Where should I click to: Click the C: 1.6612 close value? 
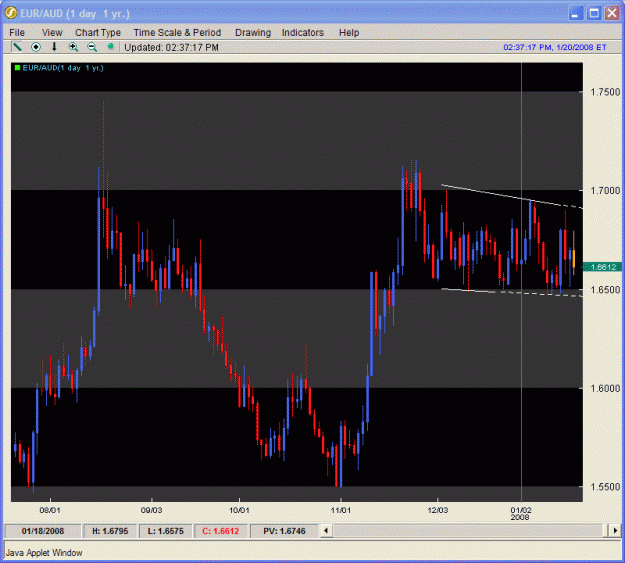tap(221, 531)
